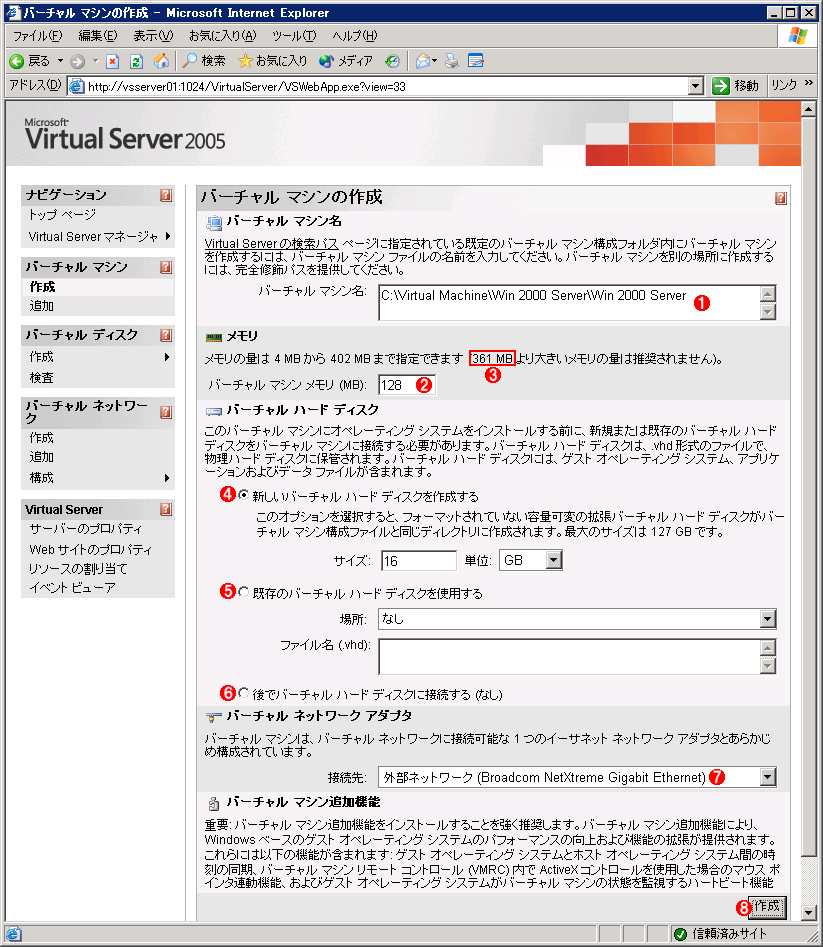Click the History toolbar icon
Screen dimensions: 823x947
(392, 61)
